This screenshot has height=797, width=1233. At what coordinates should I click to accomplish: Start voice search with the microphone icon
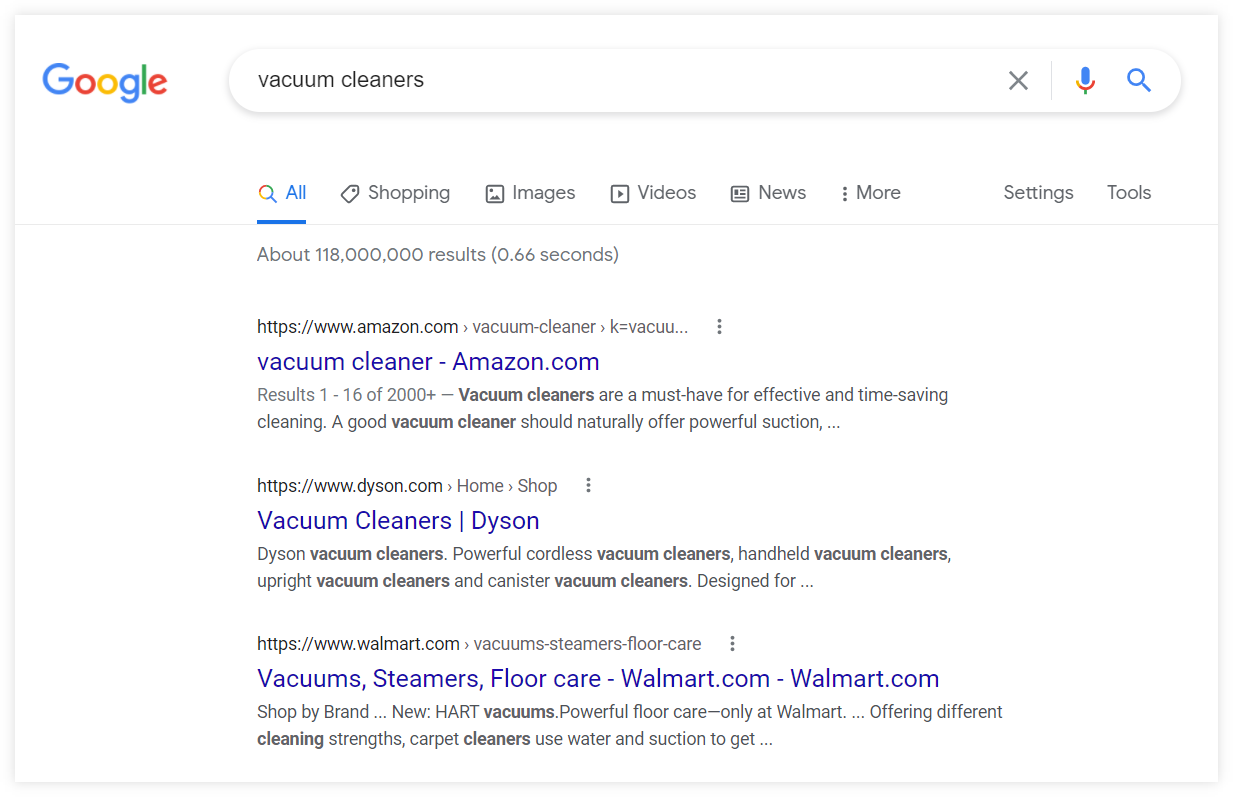point(1085,80)
